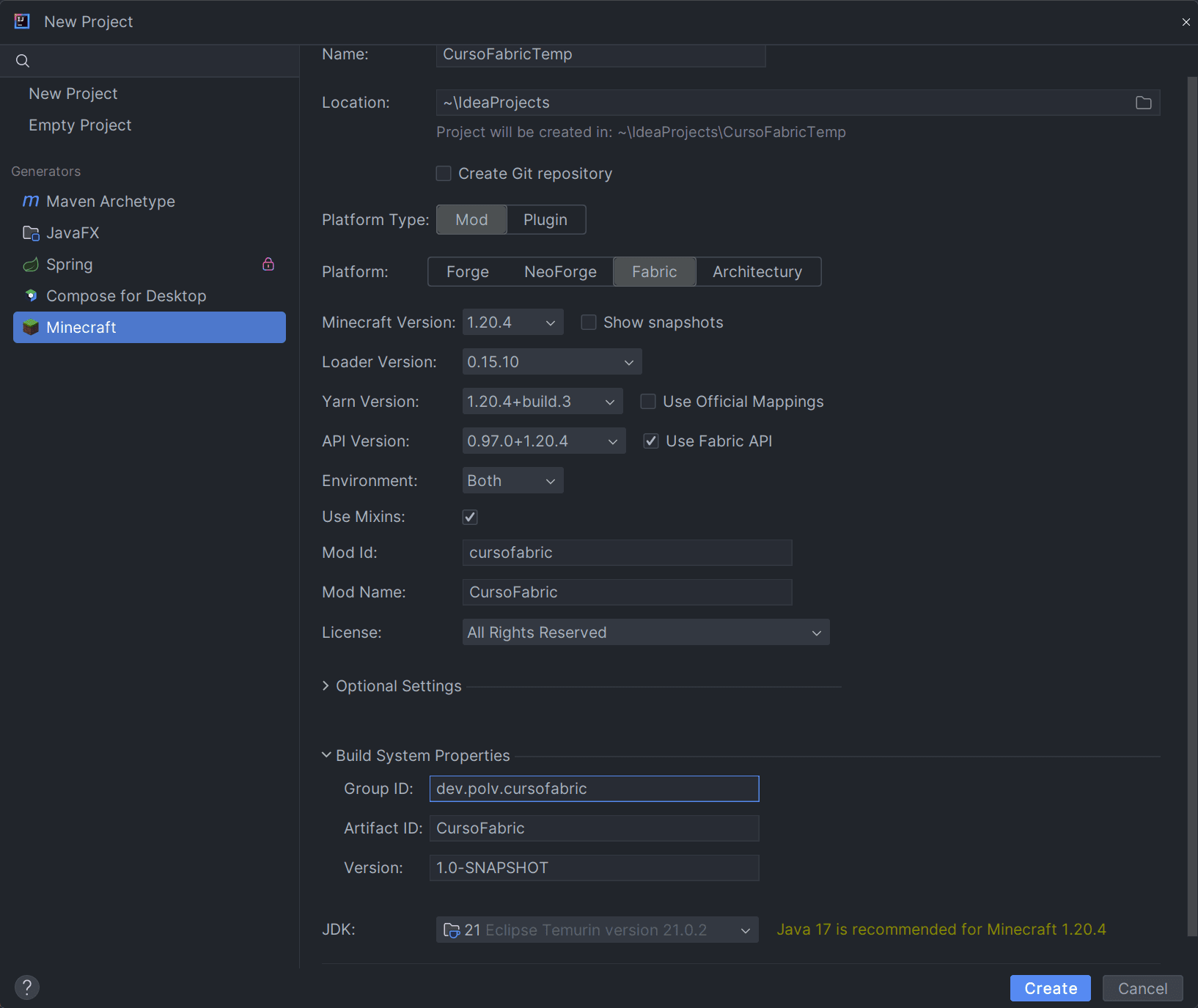Click the Spring leaf icon
This screenshot has height=1008, width=1198.
[x=31, y=265]
